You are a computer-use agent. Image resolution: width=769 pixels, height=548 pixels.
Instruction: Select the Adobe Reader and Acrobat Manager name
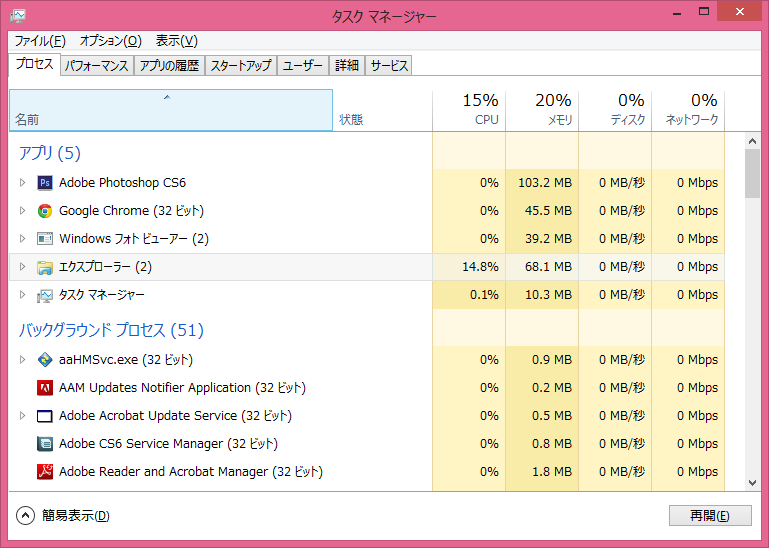(x=191, y=471)
